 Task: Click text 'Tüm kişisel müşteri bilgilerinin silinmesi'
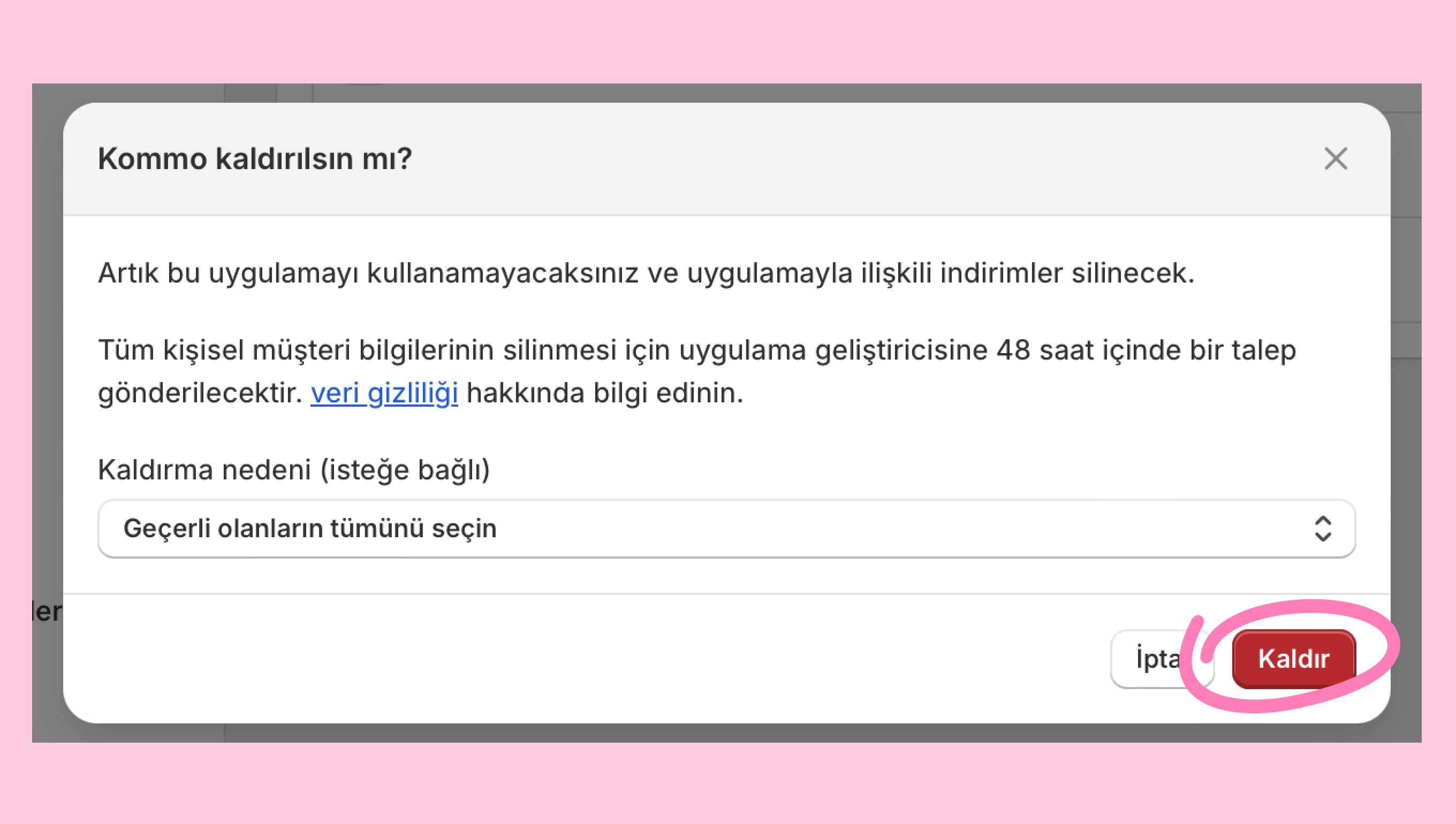coord(357,350)
